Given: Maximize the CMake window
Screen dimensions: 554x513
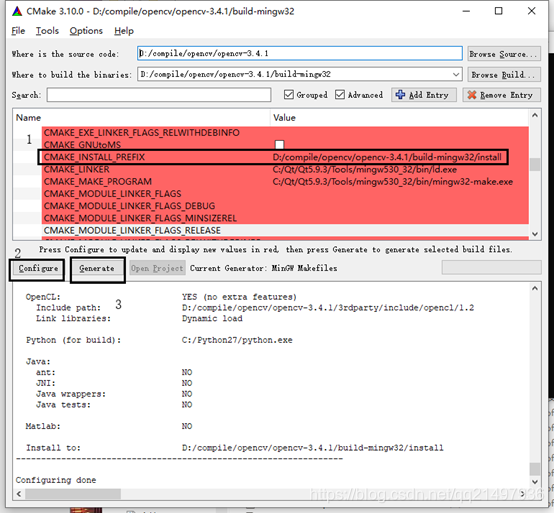Looking at the screenshot, I should [499, 11].
